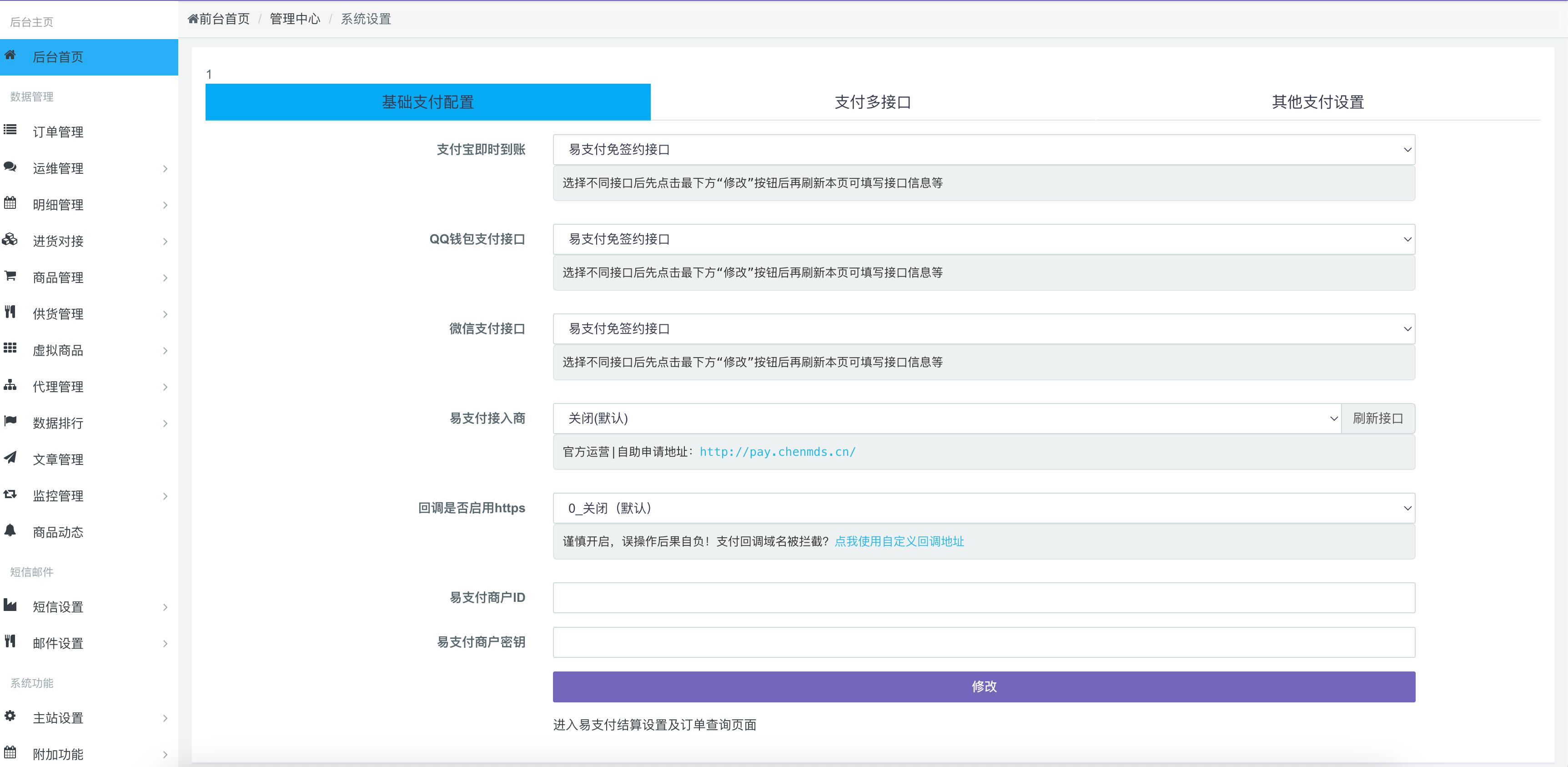Expand the 商品管理 submenu chevron
Image resolution: width=1568 pixels, height=767 pixels.
tap(165, 278)
